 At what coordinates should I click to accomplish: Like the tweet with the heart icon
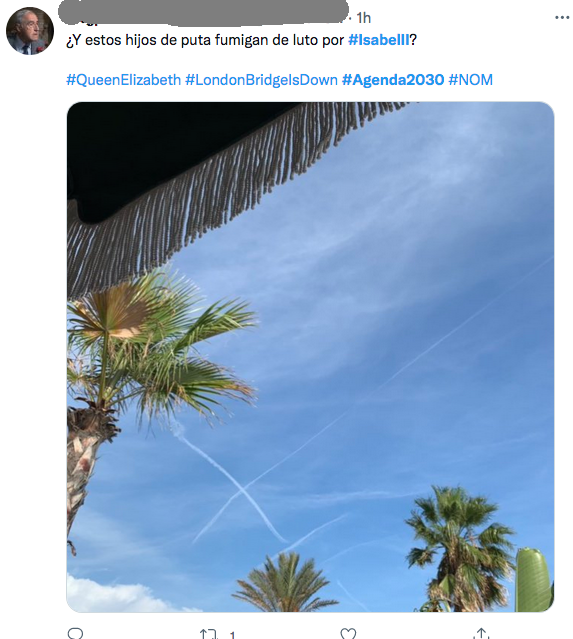[348, 633]
